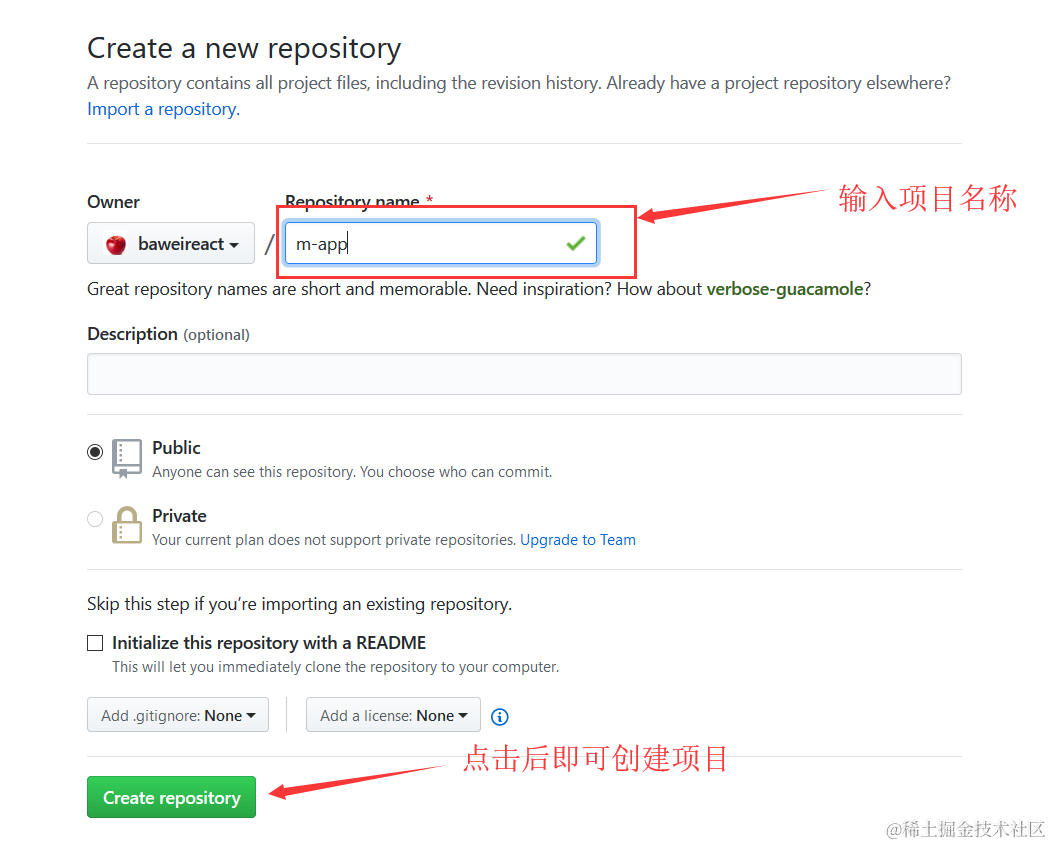1052x846 pixels.
Task: Expand the Add .gitignore dropdown
Action: (178, 715)
